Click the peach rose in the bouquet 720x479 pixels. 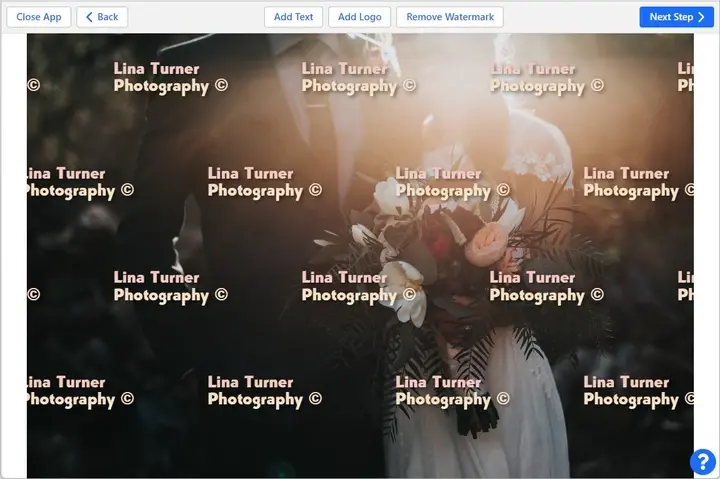click(491, 241)
